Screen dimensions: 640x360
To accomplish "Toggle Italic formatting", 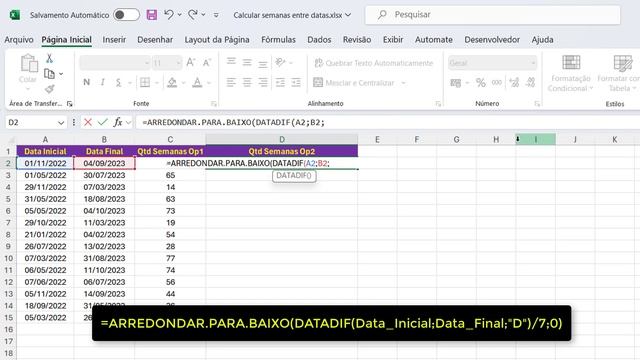I will coord(102,82).
